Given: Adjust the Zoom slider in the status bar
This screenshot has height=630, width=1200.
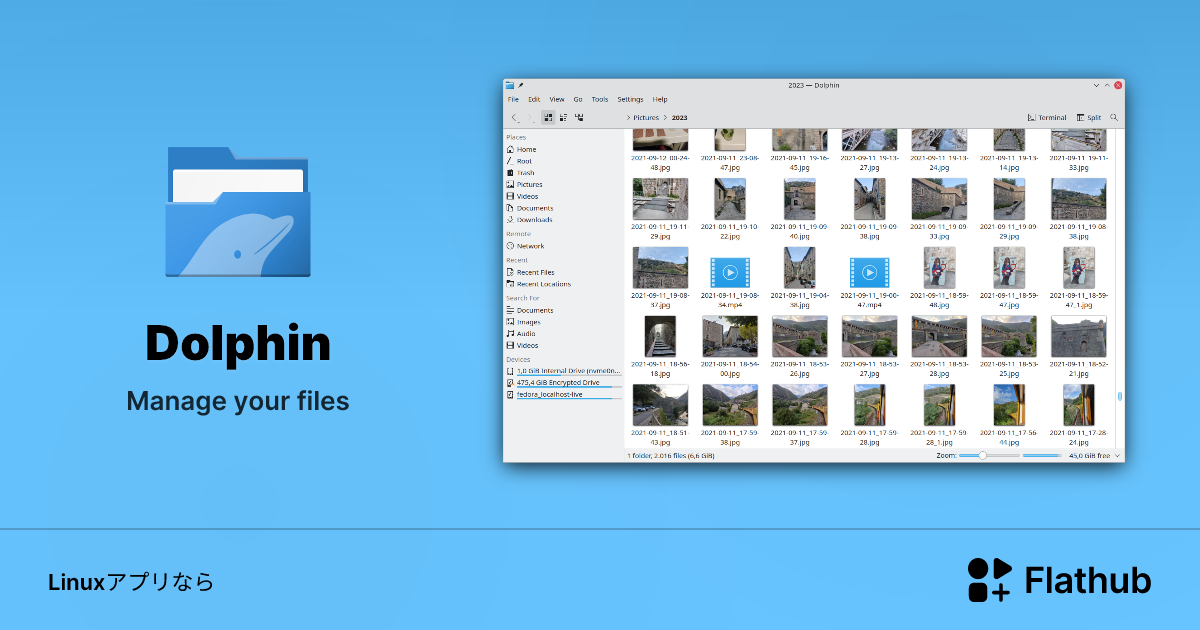Looking at the screenshot, I should 985,454.
